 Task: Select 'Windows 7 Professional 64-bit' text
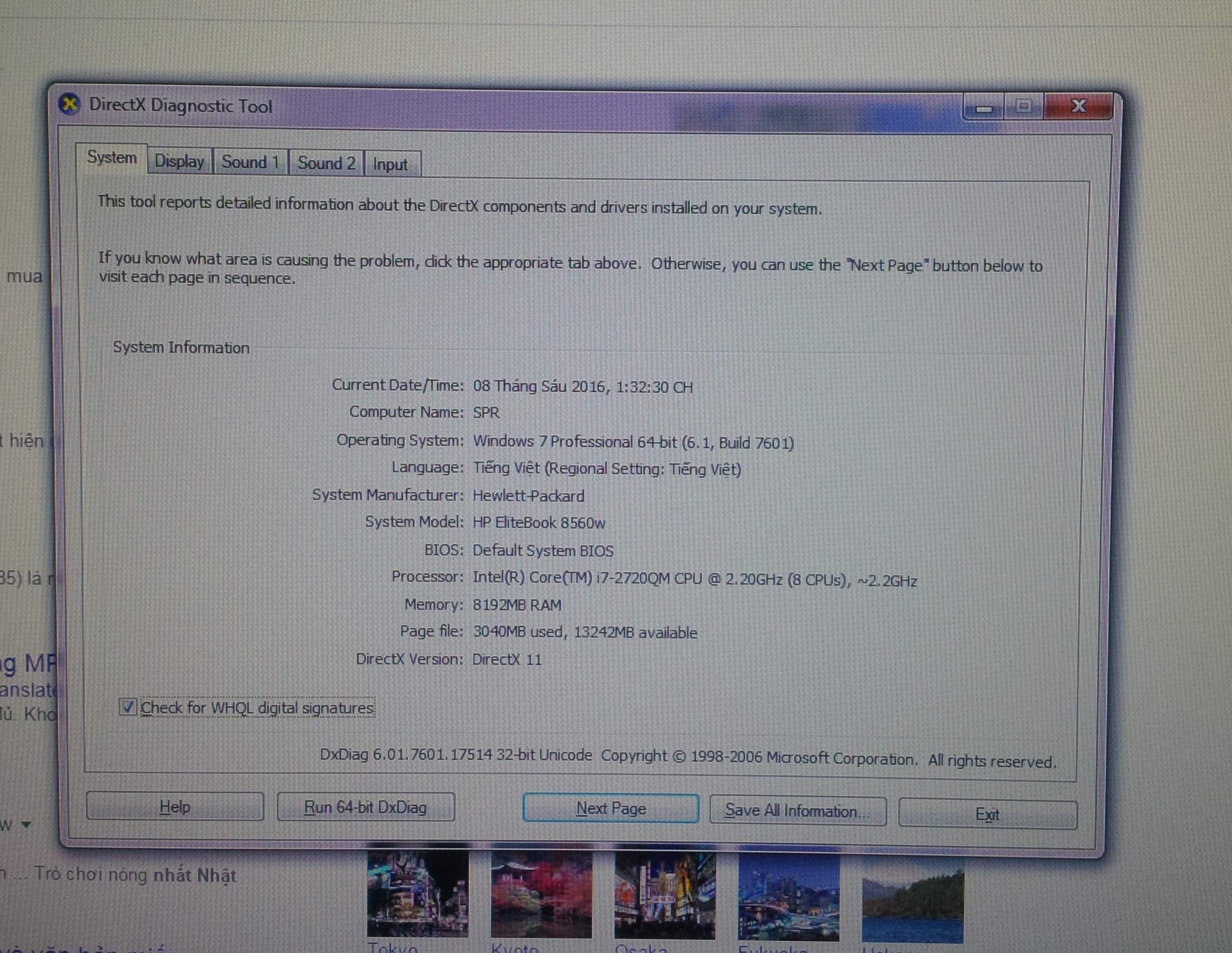574,442
